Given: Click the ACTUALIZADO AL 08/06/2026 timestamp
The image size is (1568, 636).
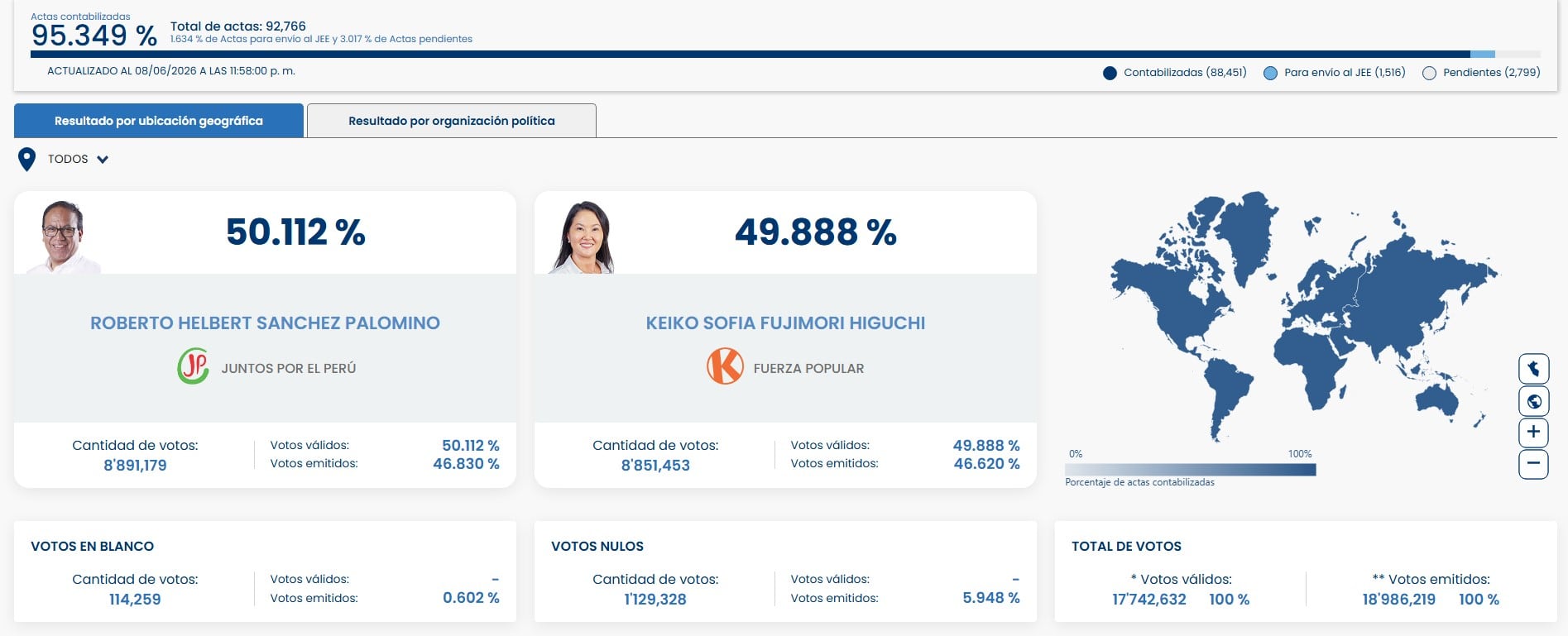Looking at the screenshot, I should coord(171,71).
